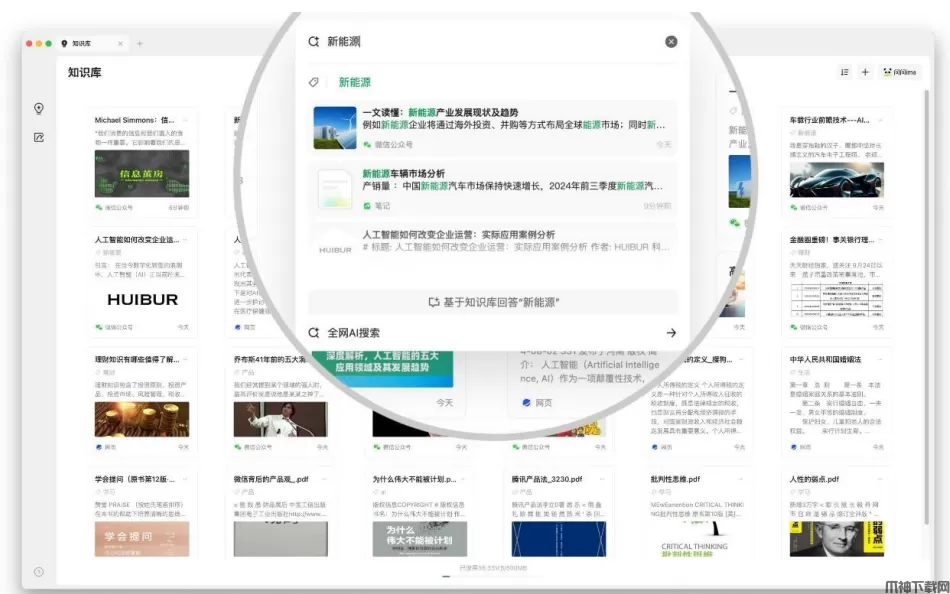The width and height of the screenshot is (950, 594).
Task: Click 全网AI搜索 option
Action: coord(354,333)
